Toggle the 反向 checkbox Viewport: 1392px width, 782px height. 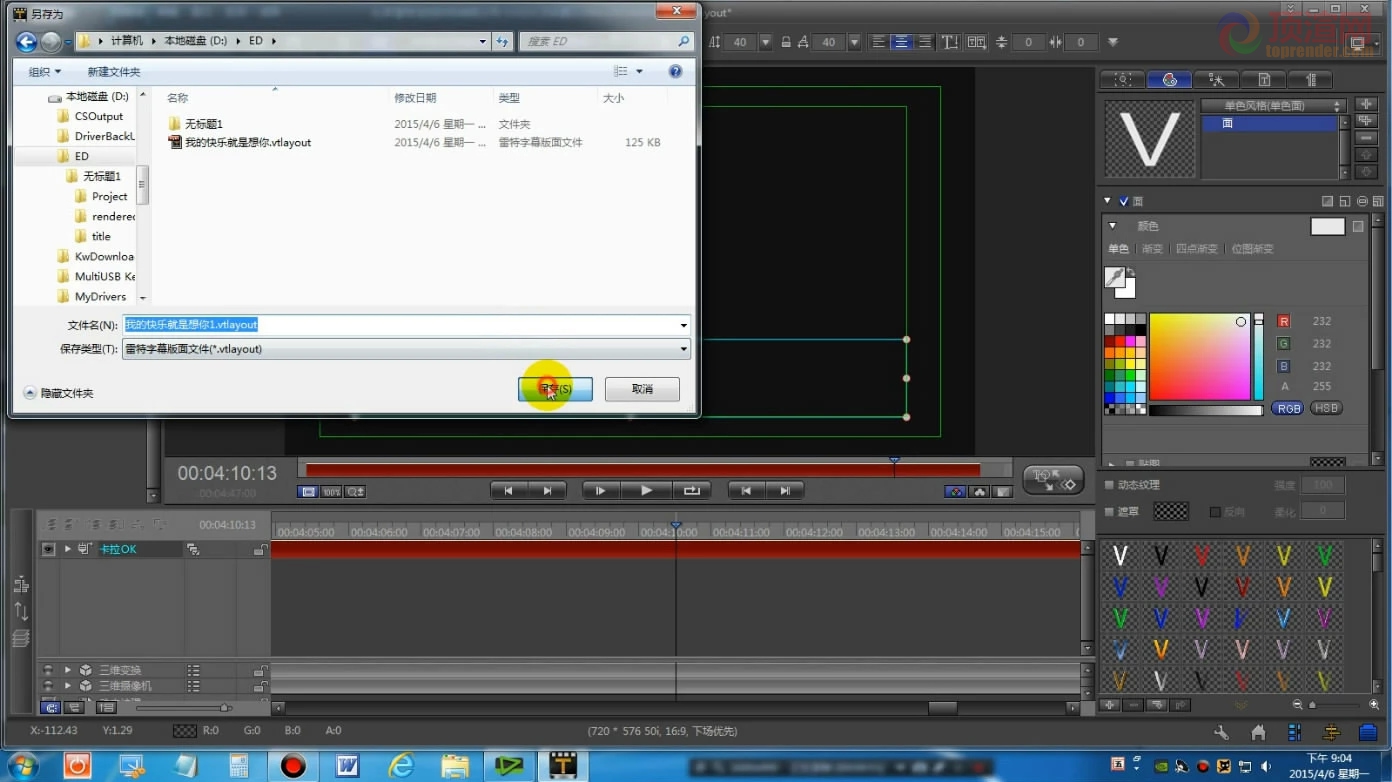coord(1215,511)
